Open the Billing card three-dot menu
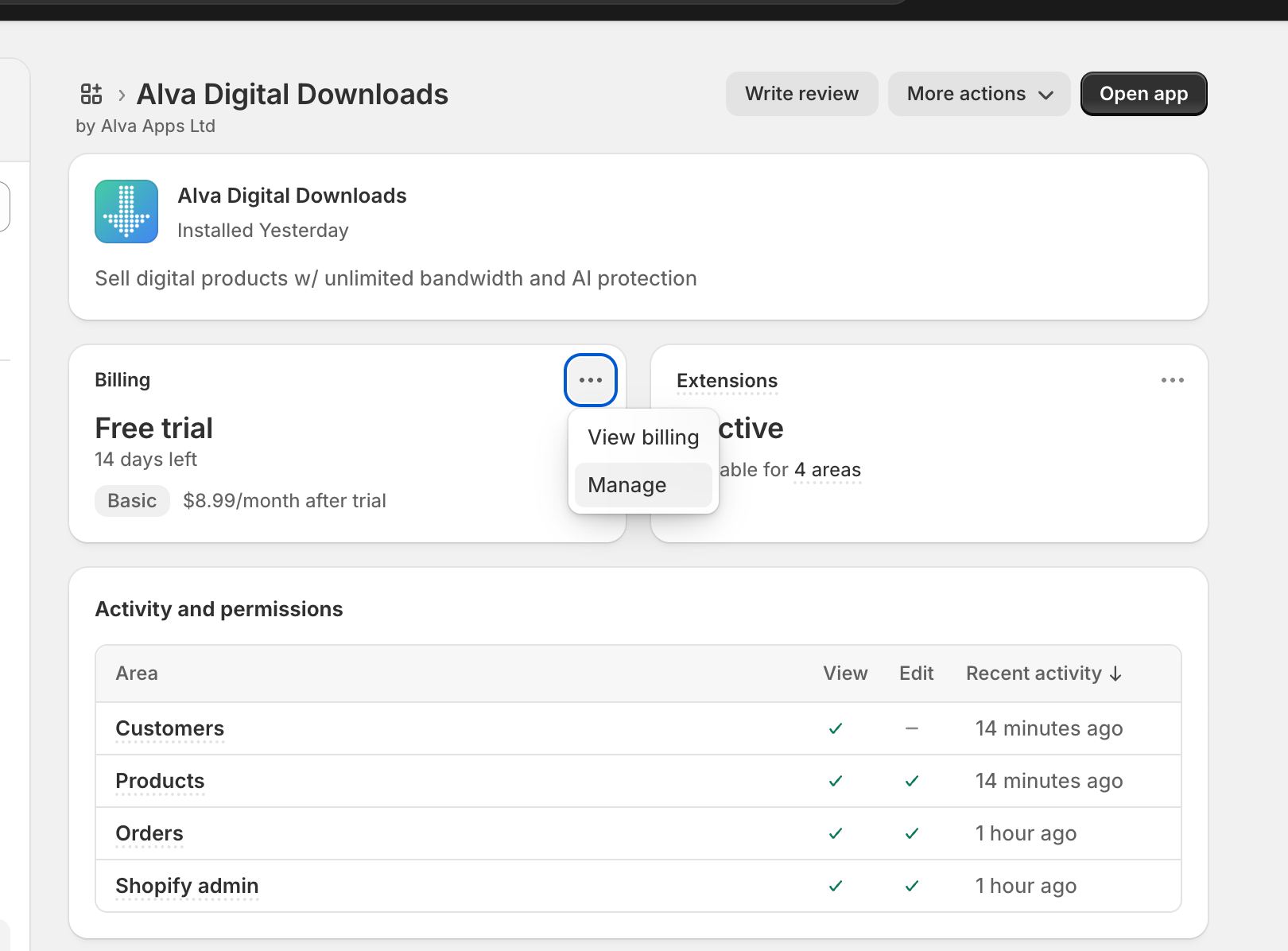Screen dimensions: 1288x951 pyautogui.click(x=591, y=380)
